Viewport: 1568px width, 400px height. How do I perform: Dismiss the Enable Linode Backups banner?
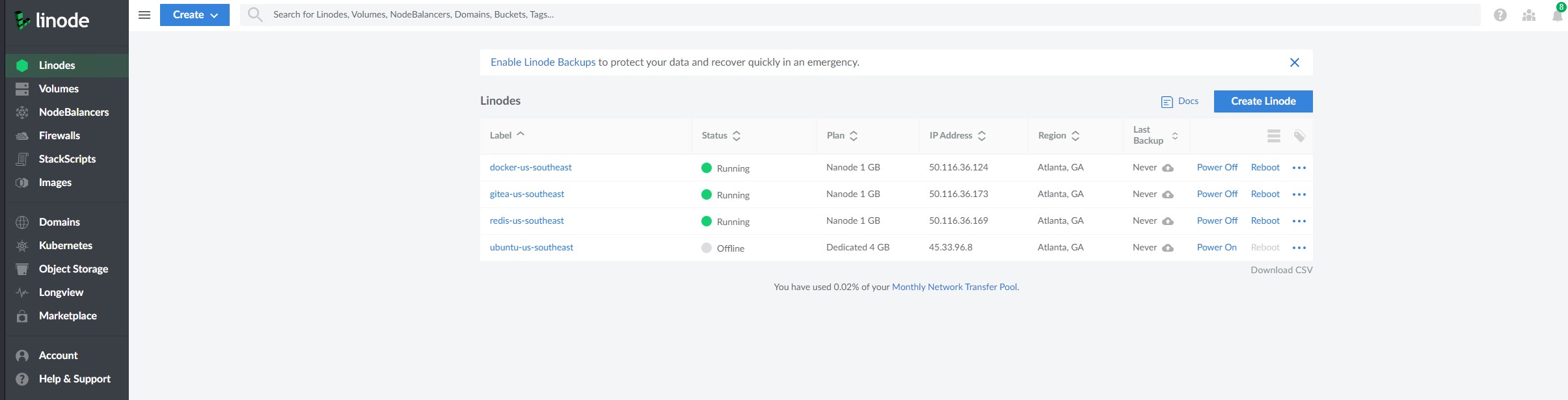[x=1295, y=62]
